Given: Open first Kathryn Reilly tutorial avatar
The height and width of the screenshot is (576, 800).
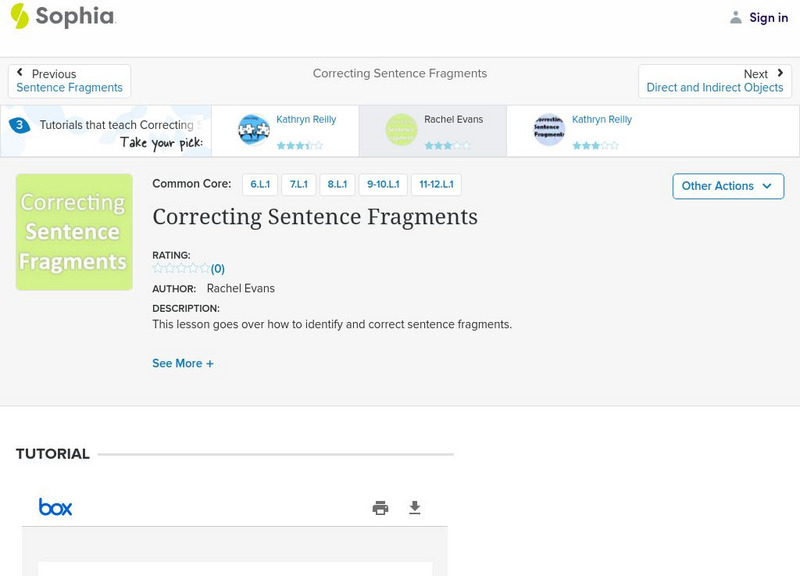Looking at the screenshot, I should 254,130.
